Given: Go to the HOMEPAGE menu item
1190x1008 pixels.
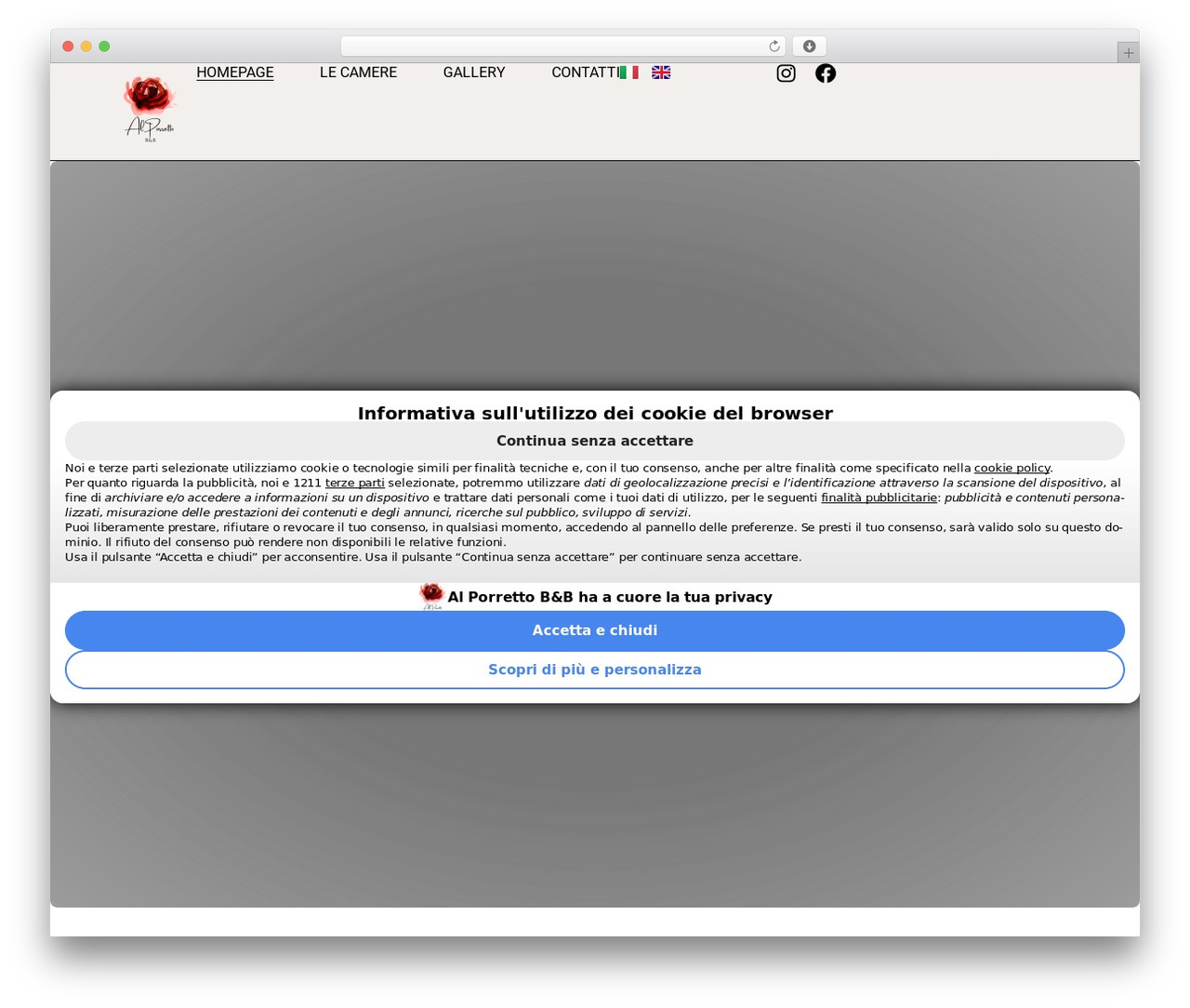Looking at the screenshot, I should click(x=235, y=73).
